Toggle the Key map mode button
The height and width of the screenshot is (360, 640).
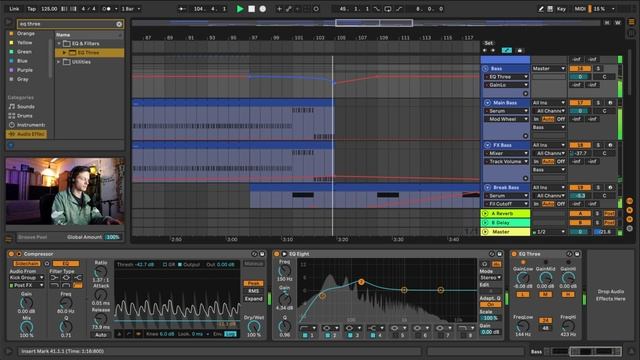click(562, 9)
